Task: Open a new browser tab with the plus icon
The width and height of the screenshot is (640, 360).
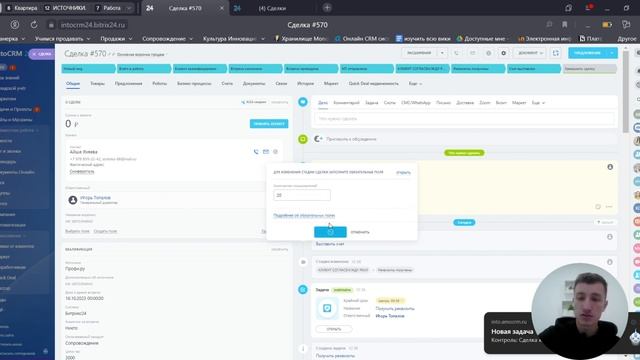Action: (327, 8)
